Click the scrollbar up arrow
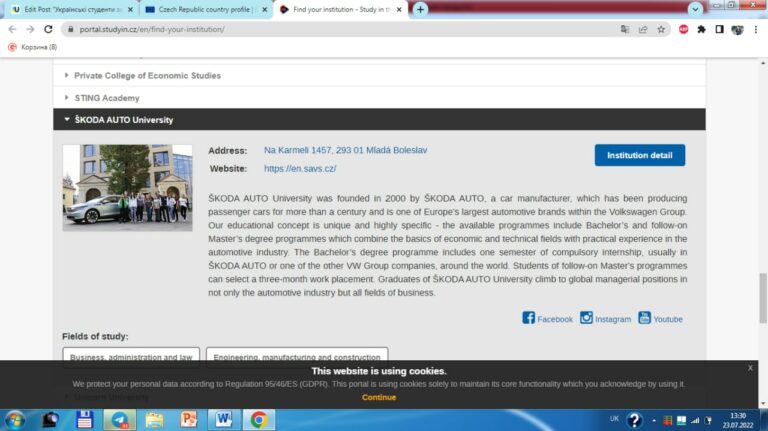Screen dimensions: 768x431 [763, 63]
